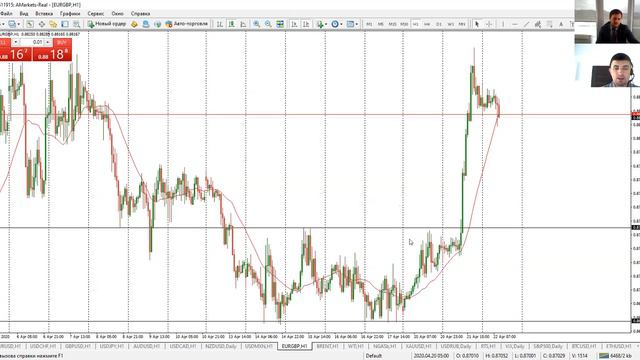Open the Графики menu
The width and height of the screenshot is (640, 360).
(x=70, y=13)
